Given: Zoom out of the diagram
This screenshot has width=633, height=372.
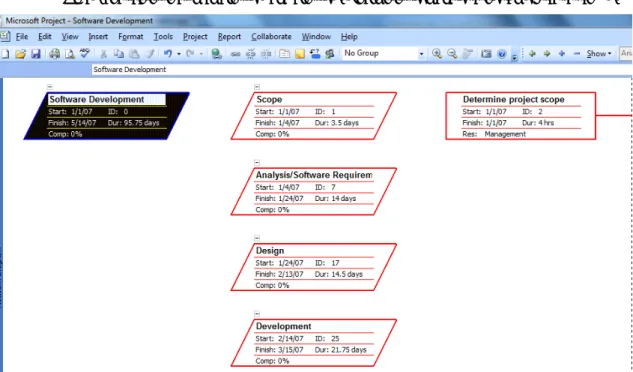Looking at the screenshot, I should [x=452, y=53].
